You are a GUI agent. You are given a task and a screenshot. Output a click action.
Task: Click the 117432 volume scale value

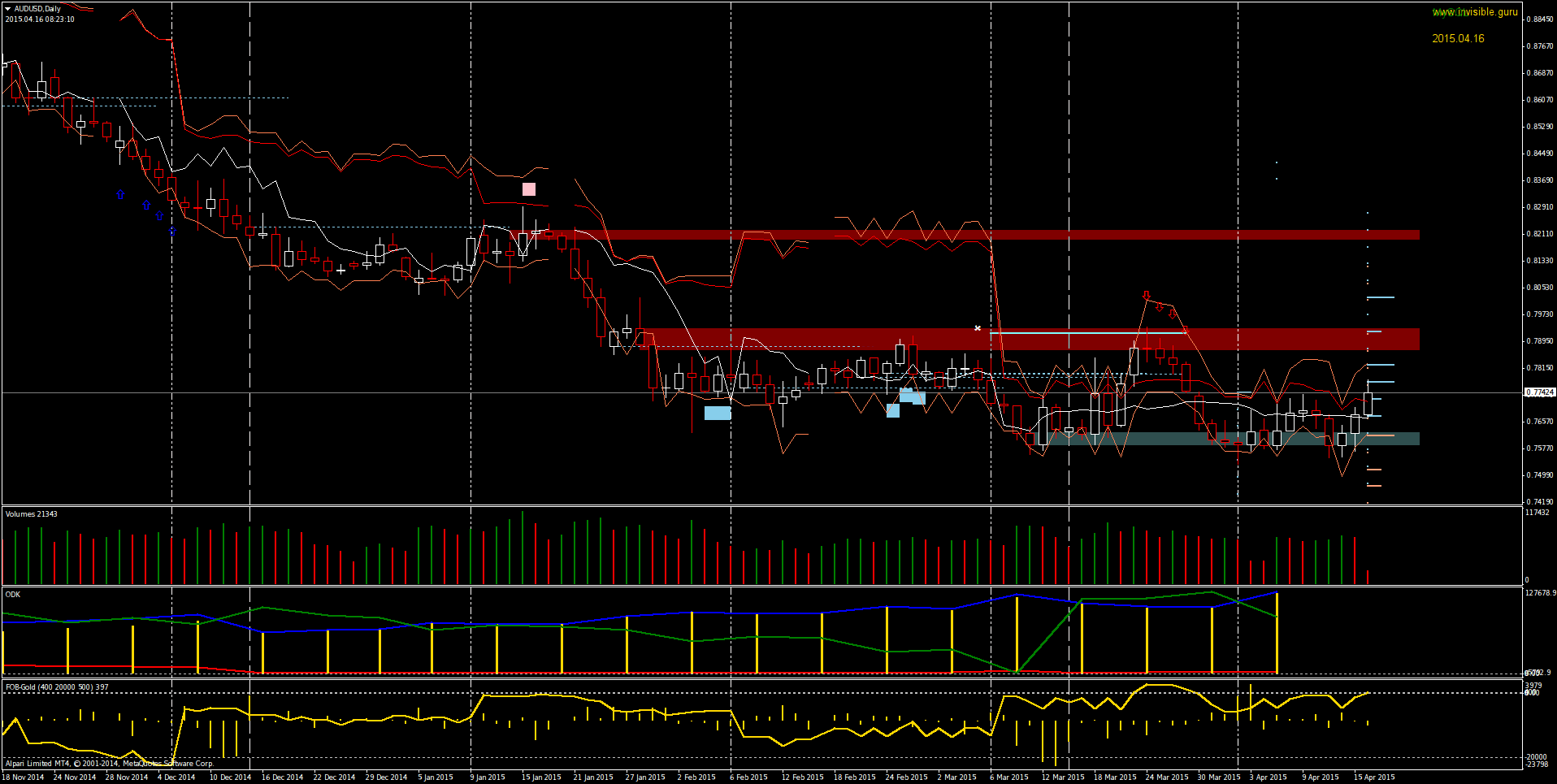[1537, 513]
